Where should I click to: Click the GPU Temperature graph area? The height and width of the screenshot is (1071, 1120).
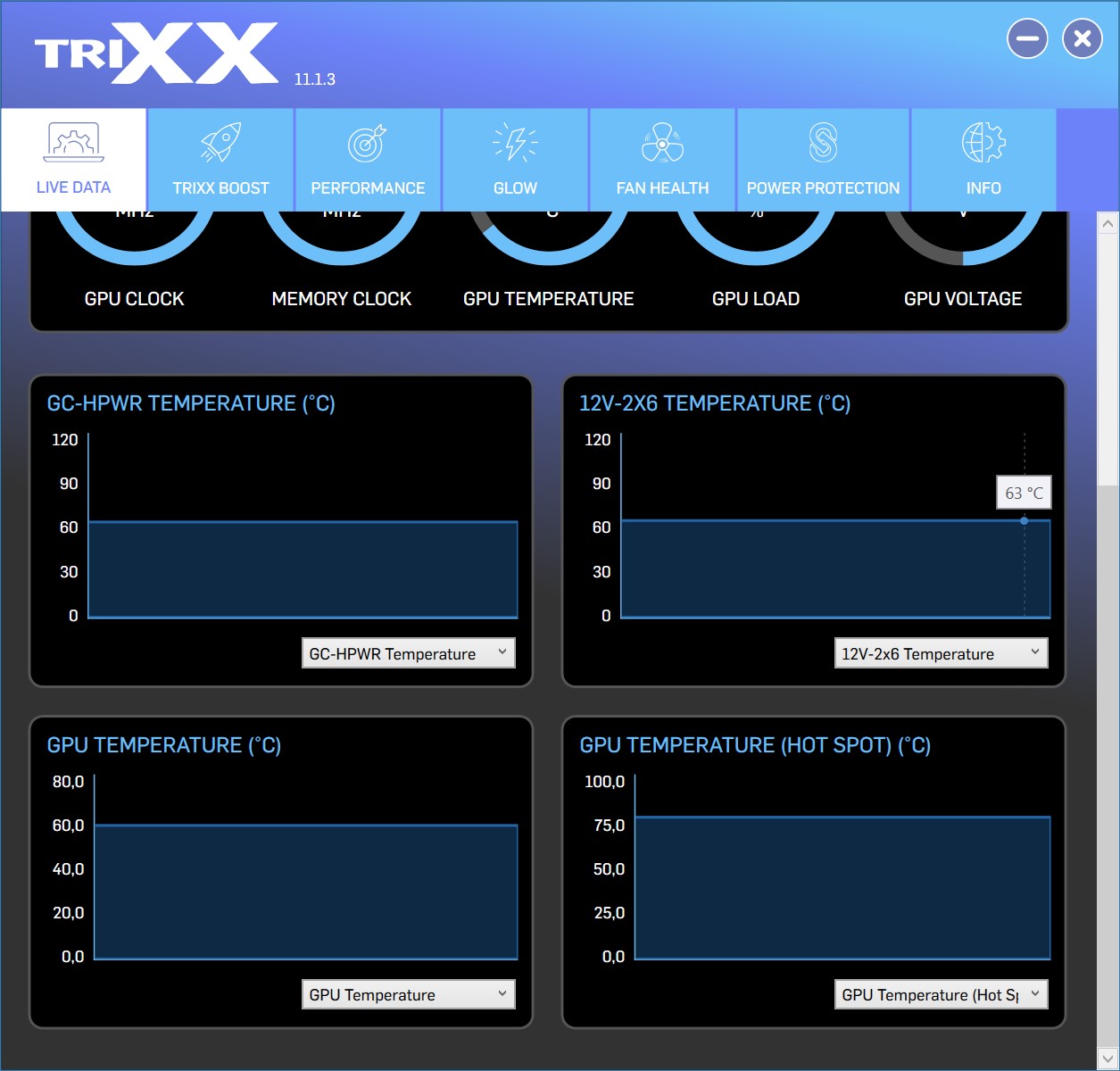pos(306,867)
